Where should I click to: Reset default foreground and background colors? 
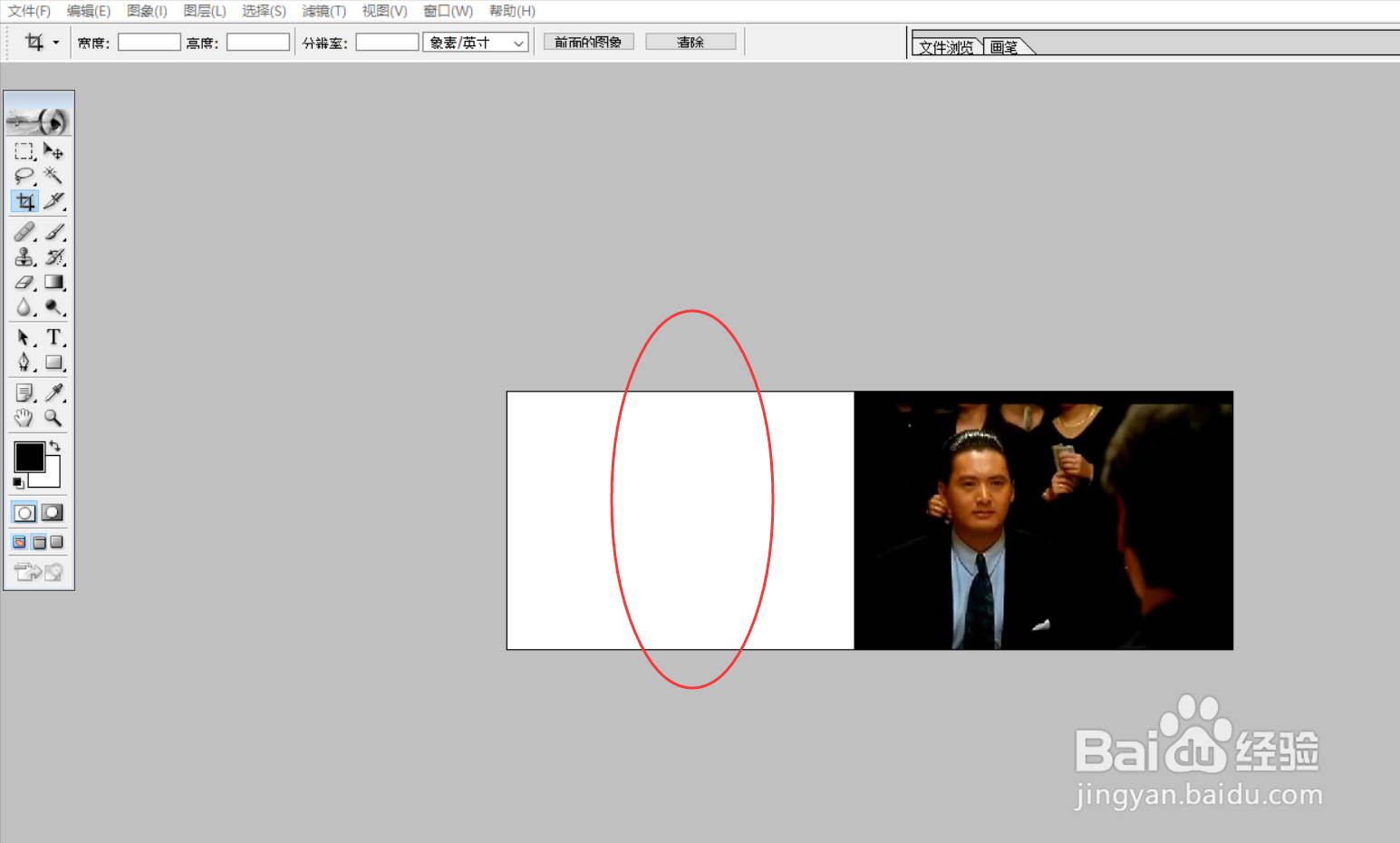click(x=18, y=483)
